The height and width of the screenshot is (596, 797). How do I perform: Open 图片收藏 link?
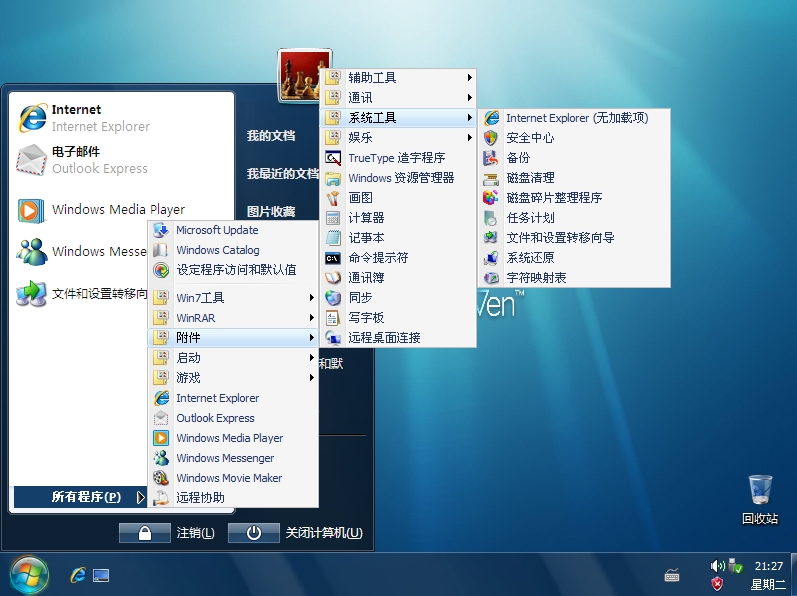tap(271, 211)
